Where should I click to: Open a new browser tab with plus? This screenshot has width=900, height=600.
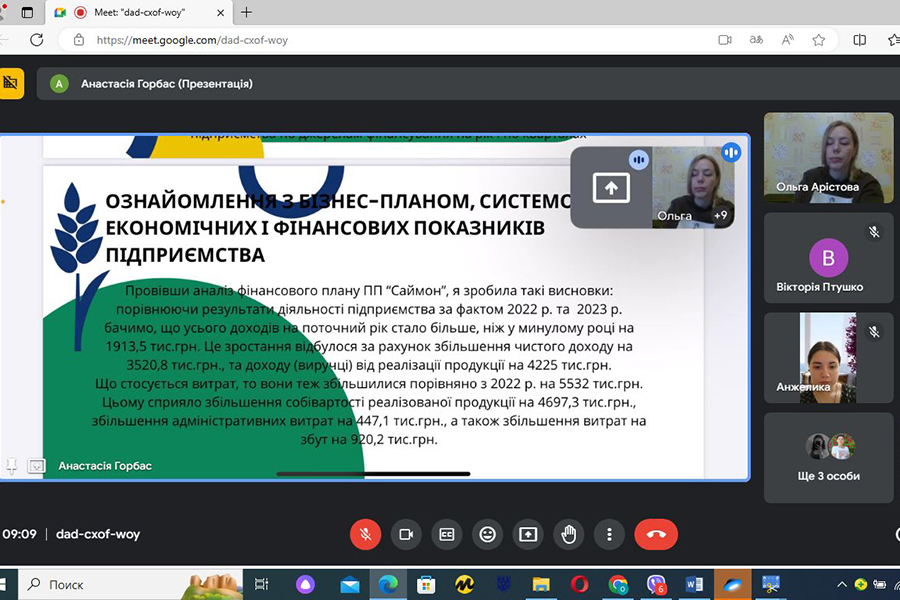(x=247, y=13)
